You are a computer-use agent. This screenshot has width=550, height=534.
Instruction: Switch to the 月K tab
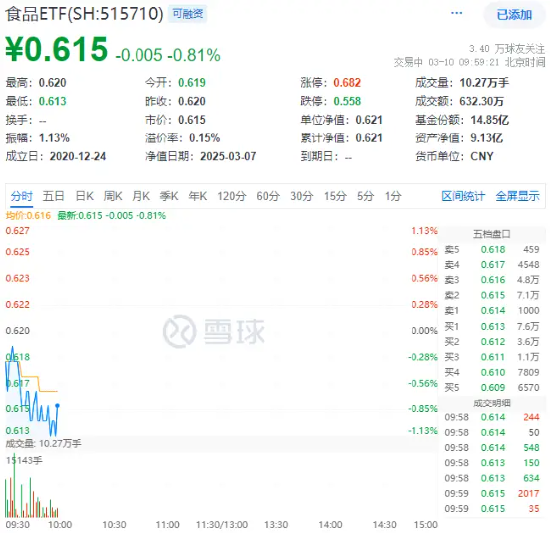coord(141,196)
